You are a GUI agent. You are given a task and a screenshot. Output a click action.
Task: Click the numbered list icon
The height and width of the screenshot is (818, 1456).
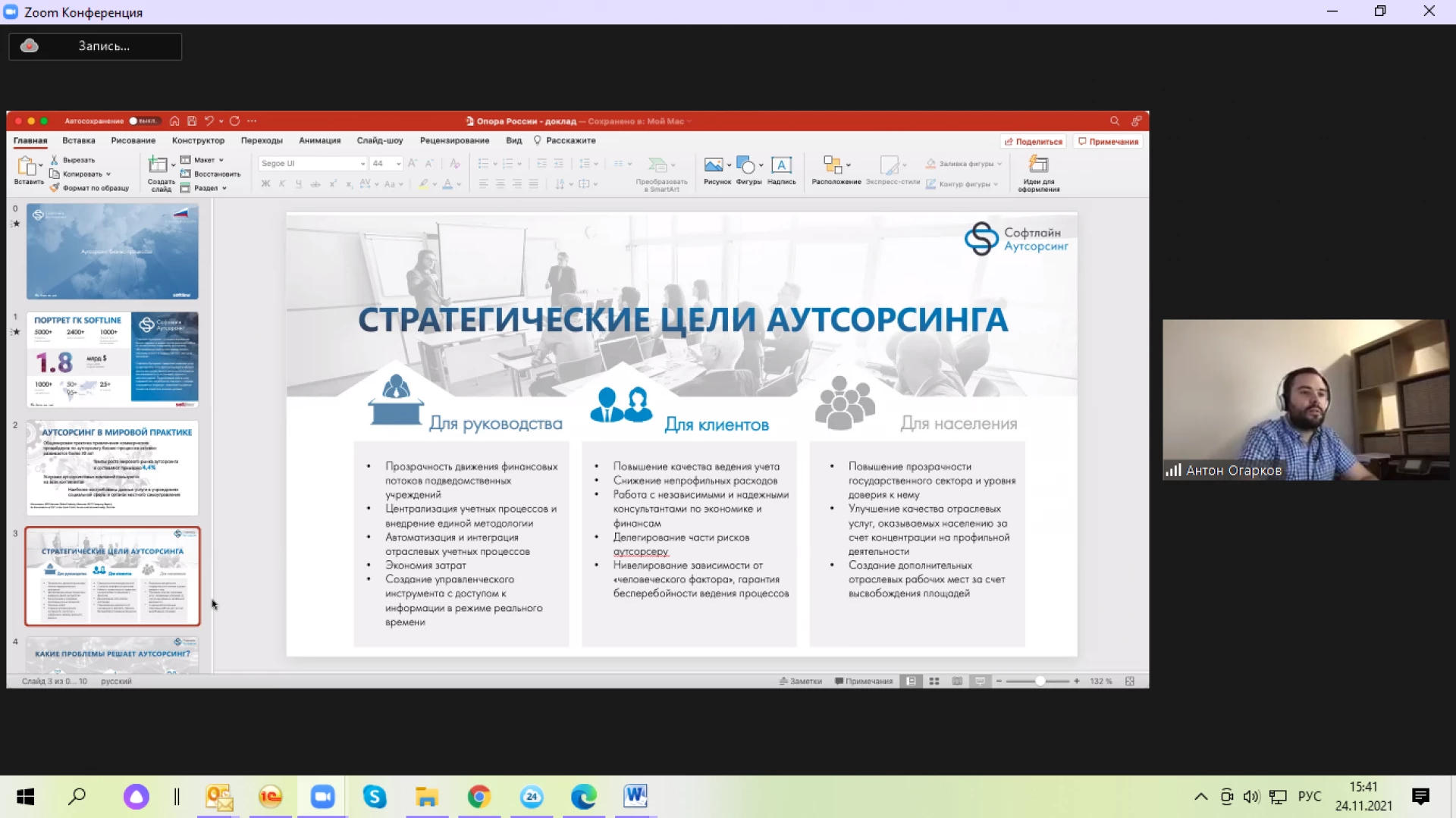click(x=508, y=163)
